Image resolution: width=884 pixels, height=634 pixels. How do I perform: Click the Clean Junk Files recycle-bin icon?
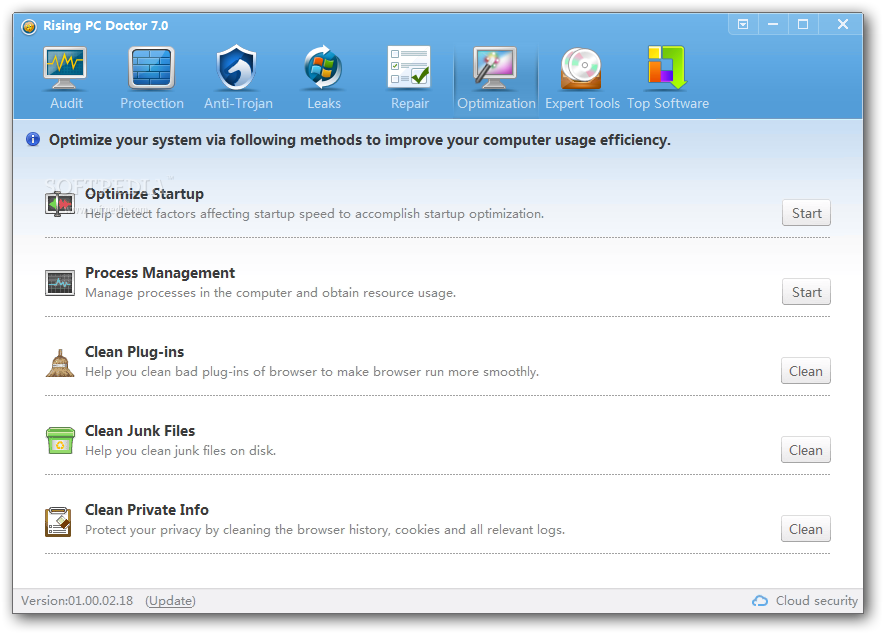point(60,441)
